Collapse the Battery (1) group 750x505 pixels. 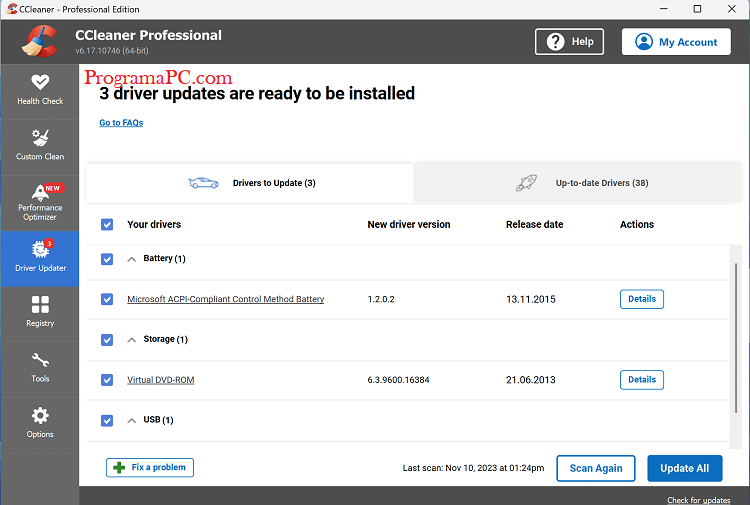tap(132, 259)
